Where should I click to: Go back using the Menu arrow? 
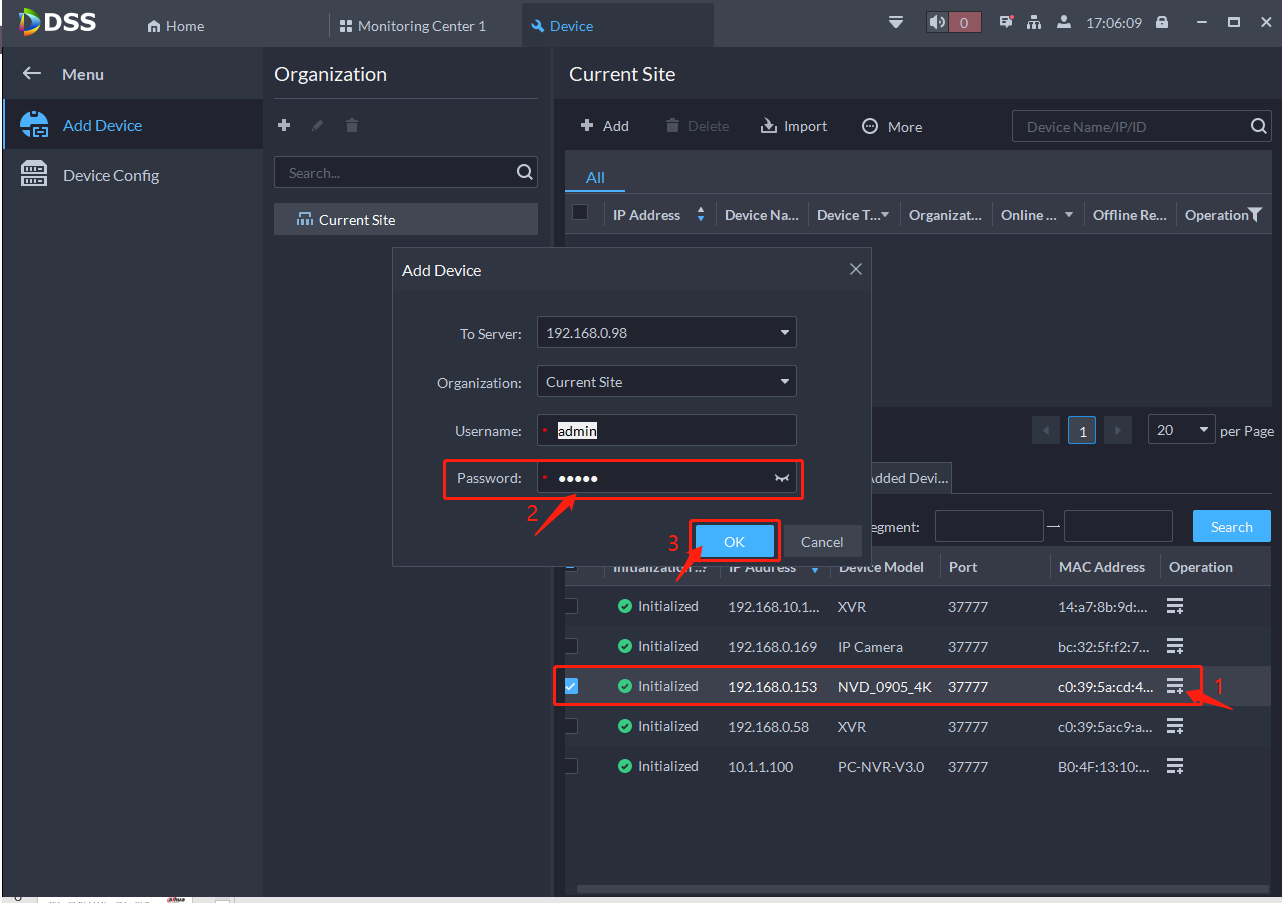pos(32,73)
